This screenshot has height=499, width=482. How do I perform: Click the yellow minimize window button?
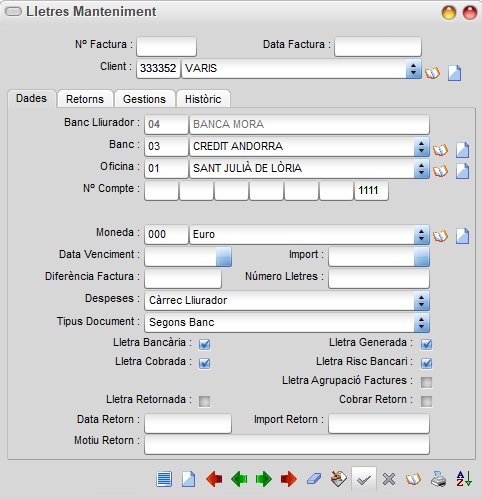point(449,13)
